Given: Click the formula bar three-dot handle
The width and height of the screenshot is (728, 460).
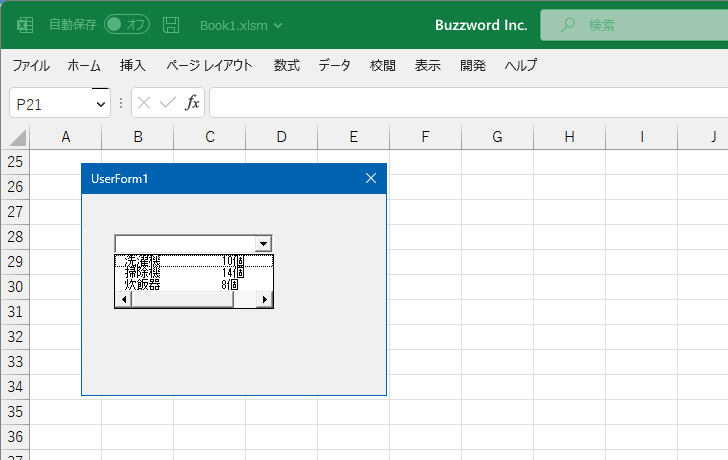Looking at the screenshot, I should [x=121, y=103].
